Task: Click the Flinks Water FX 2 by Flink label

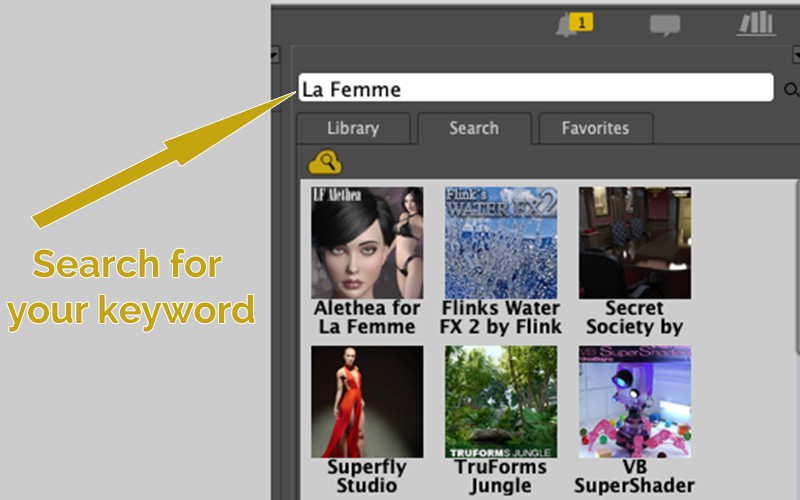Action: click(x=501, y=317)
